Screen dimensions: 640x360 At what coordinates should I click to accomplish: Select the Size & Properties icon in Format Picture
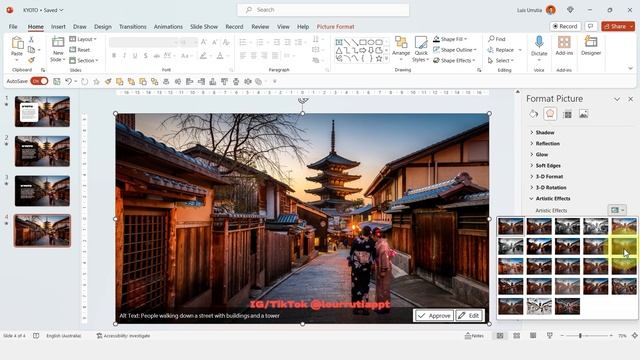click(x=567, y=114)
